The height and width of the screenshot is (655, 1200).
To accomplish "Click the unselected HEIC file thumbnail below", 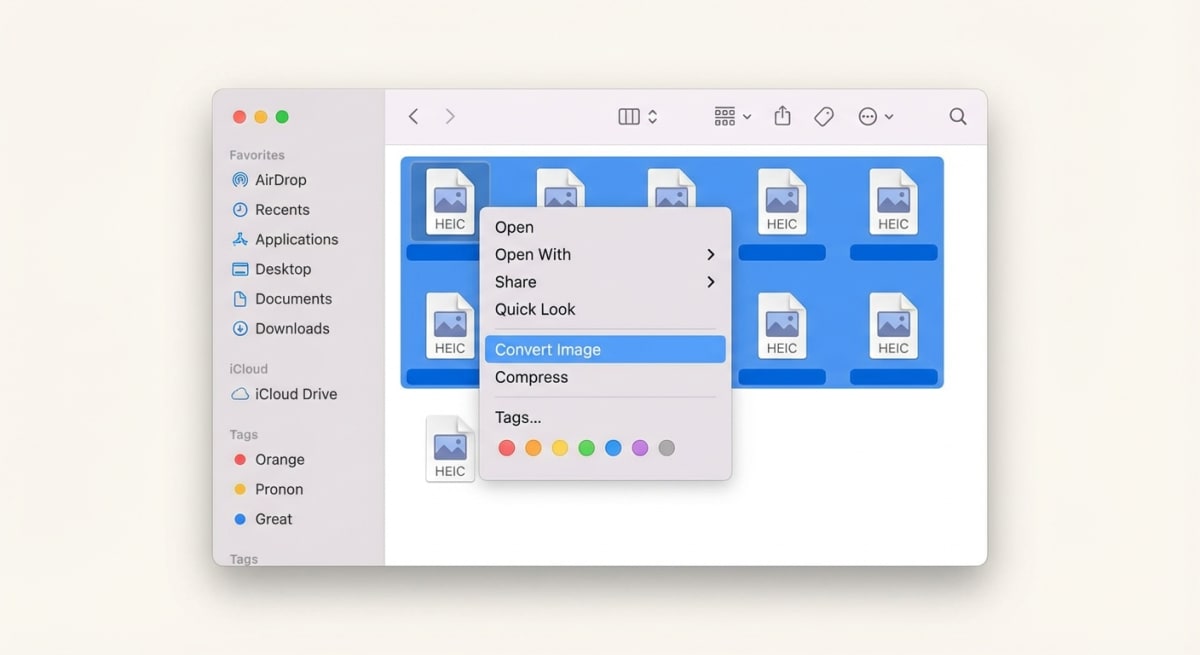I will click(450, 447).
